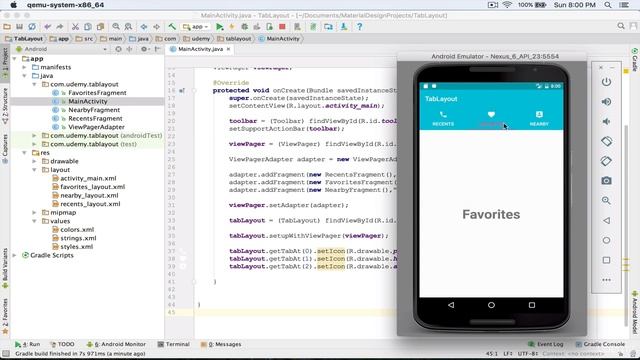The height and width of the screenshot is (360, 640).
Task: Open emulator extended controls three dots
Action: point(606,280)
